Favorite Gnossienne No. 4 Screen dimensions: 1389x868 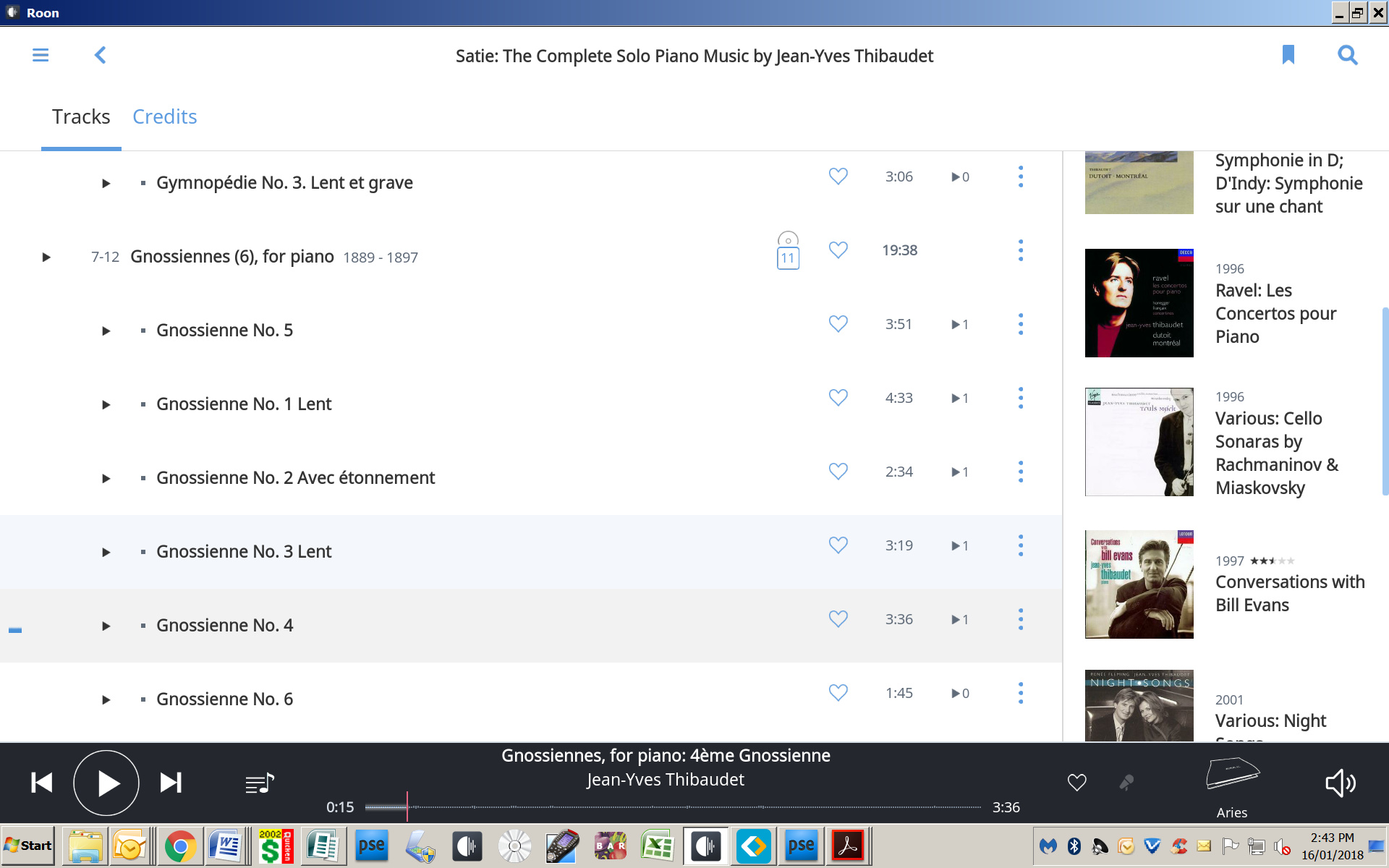(x=838, y=619)
